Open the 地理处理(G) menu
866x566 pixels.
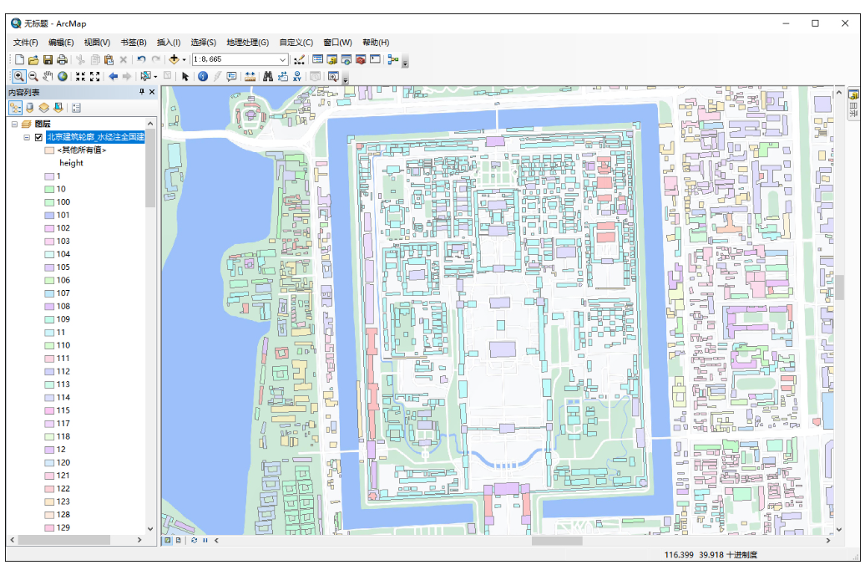click(247, 42)
